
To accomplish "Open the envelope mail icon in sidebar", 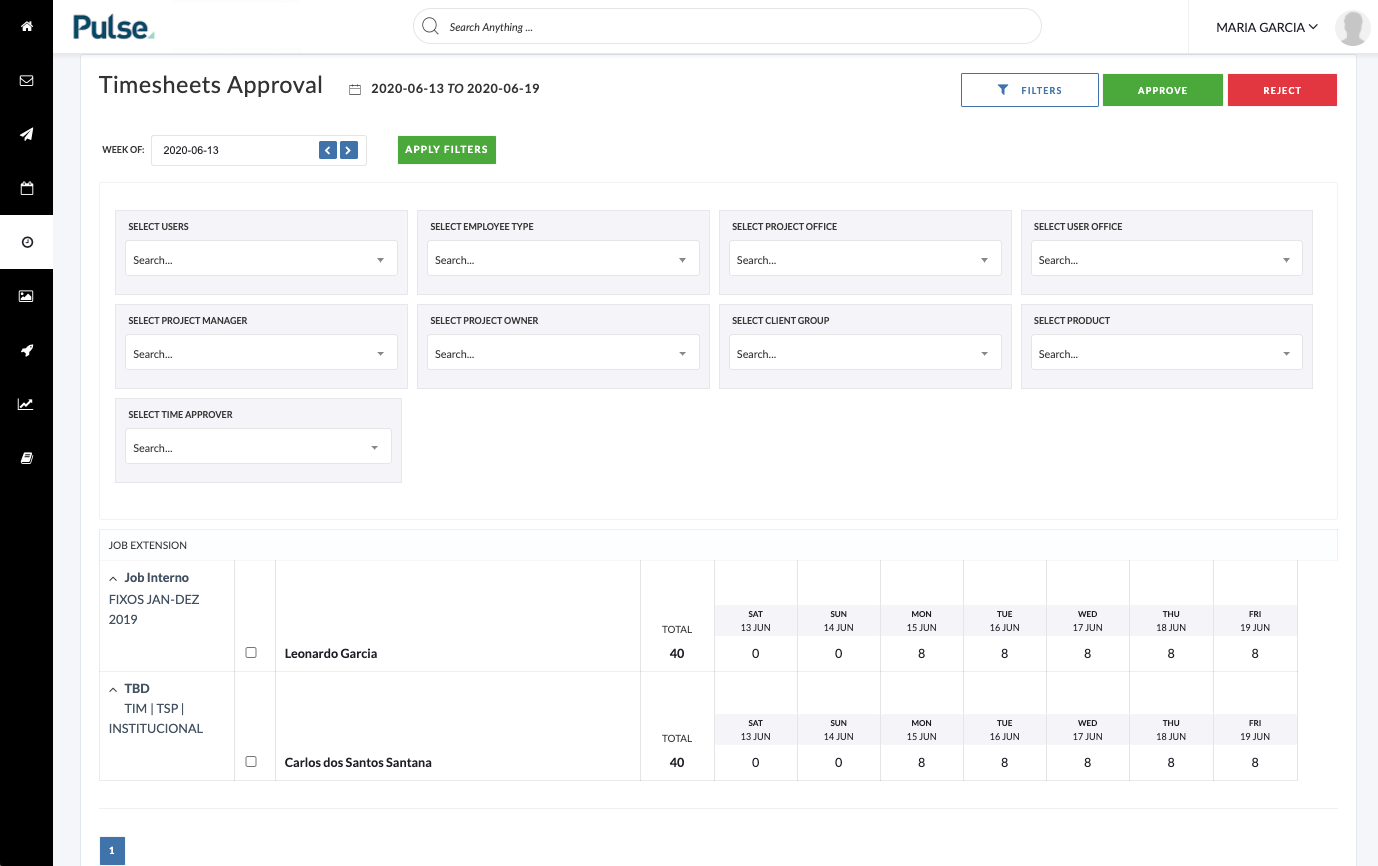I will (26, 80).
